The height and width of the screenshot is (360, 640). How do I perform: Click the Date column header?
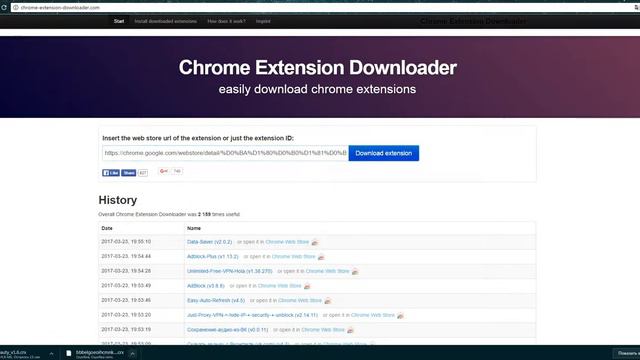(x=107, y=228)
